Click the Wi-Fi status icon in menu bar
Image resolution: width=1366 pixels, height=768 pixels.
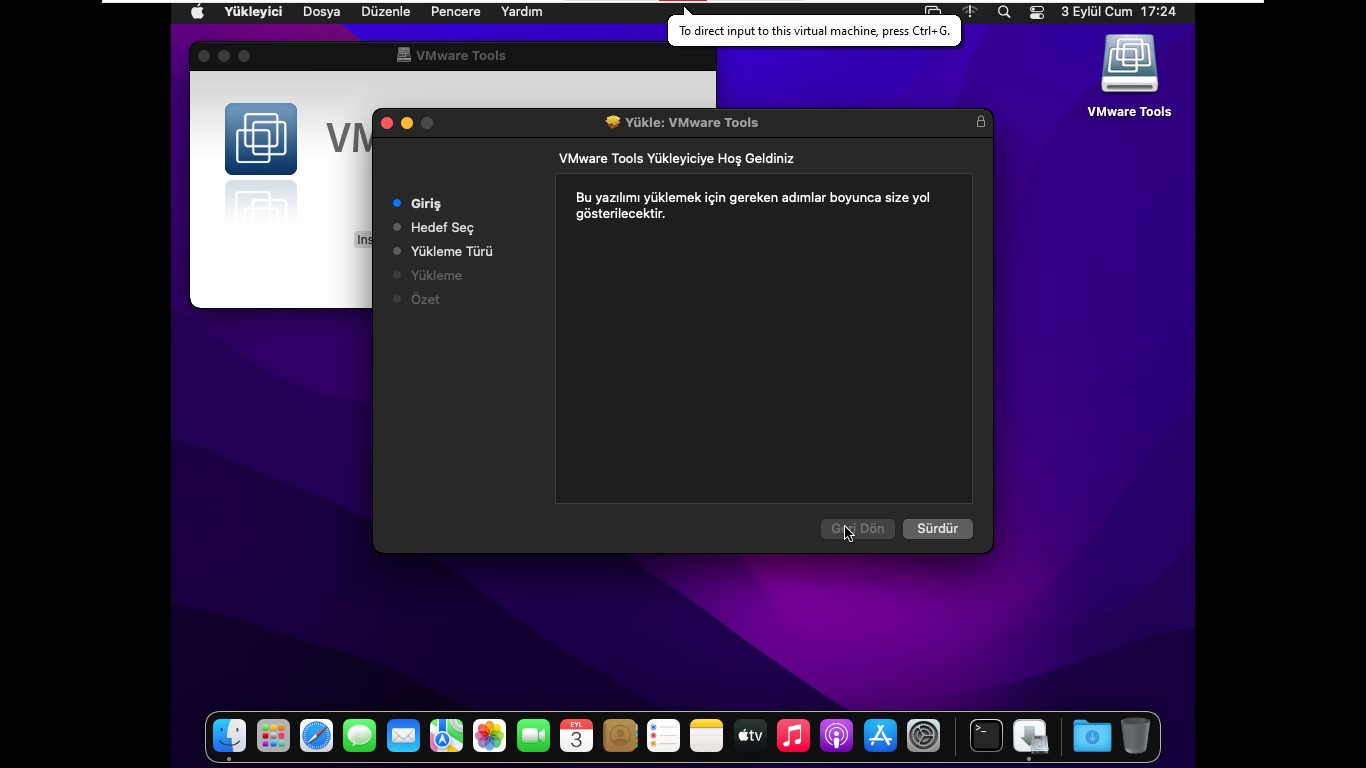(969, 12)
